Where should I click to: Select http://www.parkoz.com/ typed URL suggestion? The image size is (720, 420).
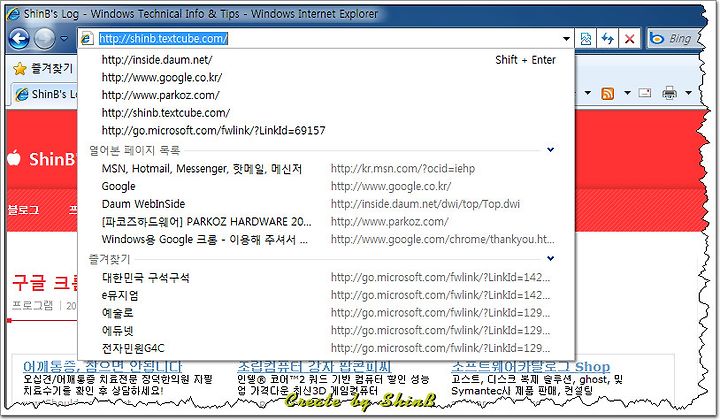point(326,95)
